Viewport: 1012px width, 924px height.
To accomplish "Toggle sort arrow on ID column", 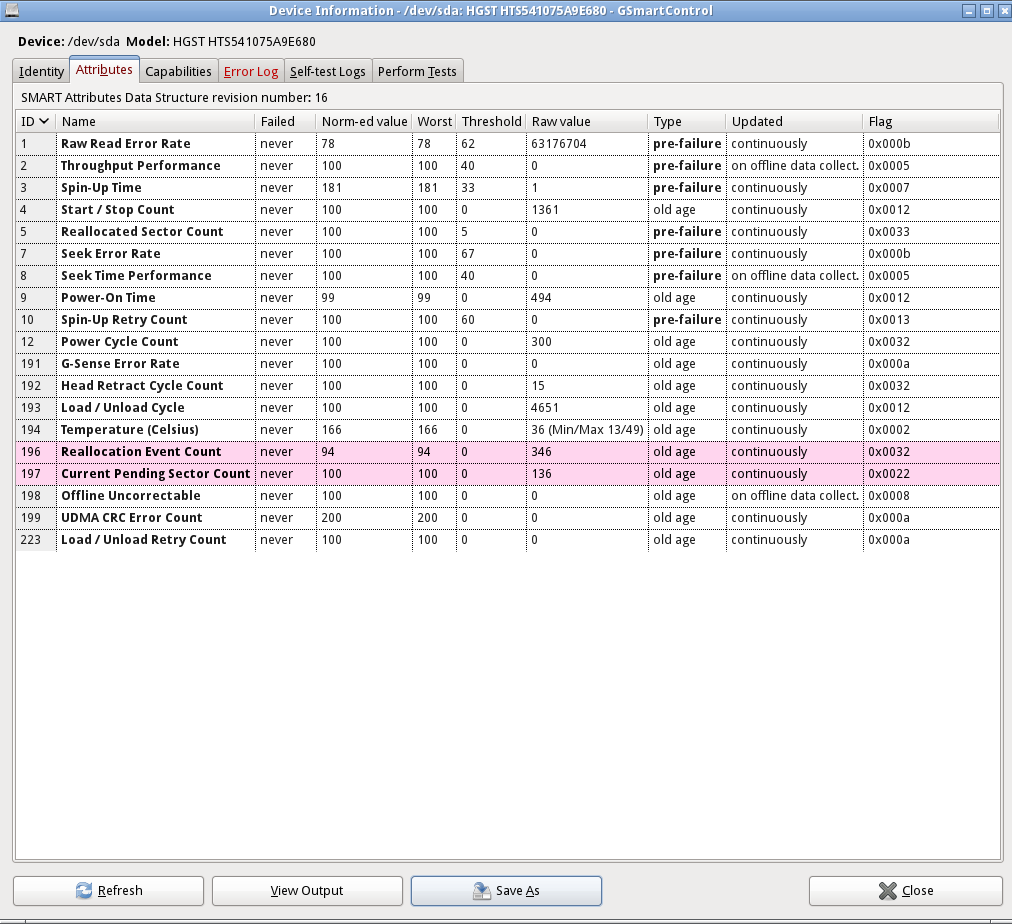I will click(x=44, y=121).
